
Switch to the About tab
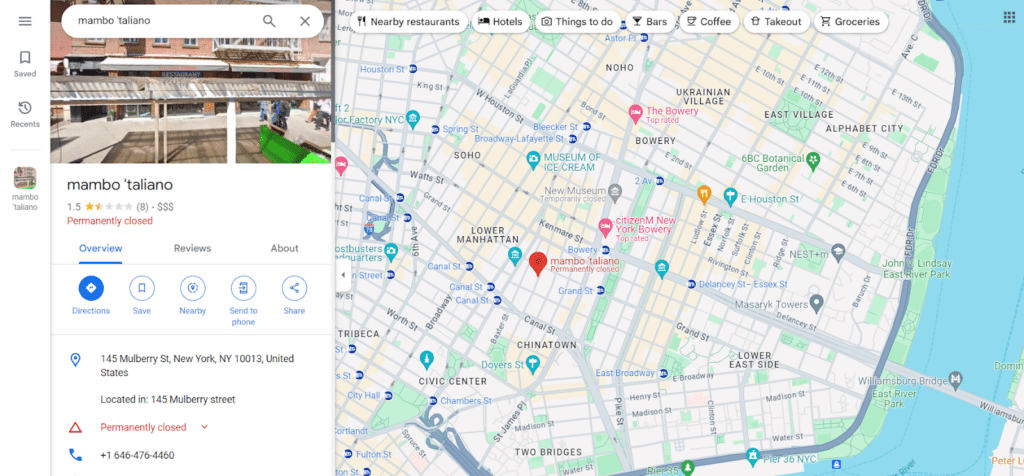(284, 249)
